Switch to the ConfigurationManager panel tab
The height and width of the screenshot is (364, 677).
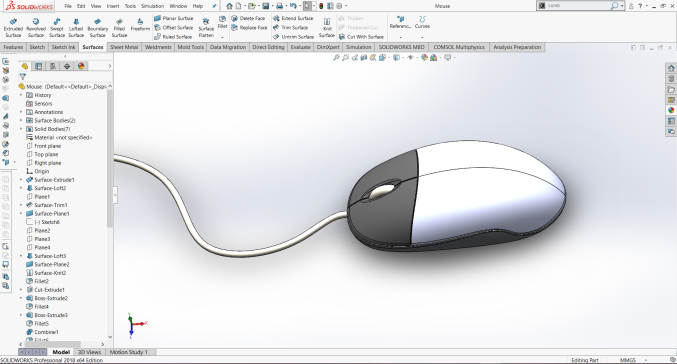53,66
